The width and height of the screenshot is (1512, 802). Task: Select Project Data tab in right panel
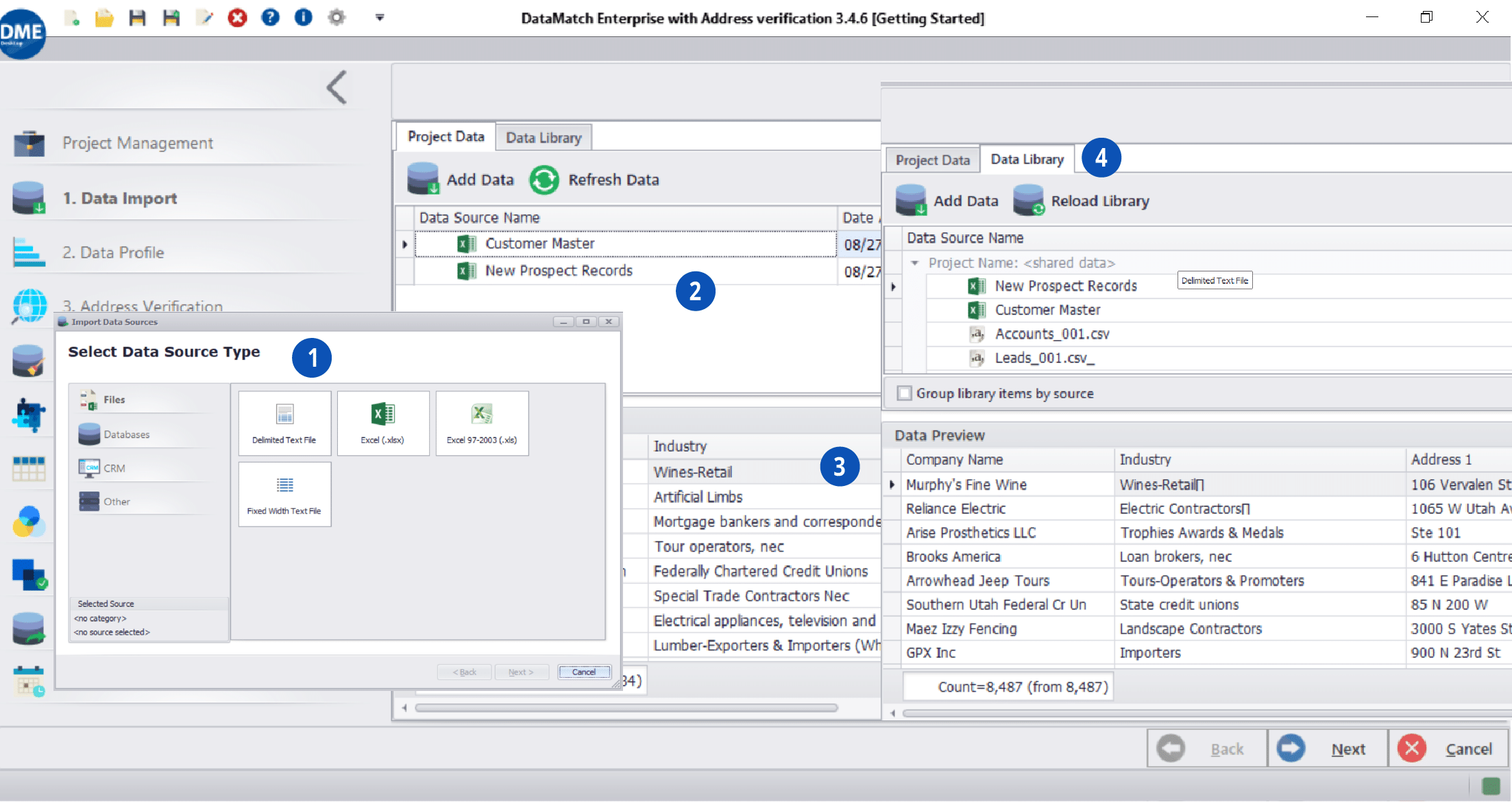(x=932, y=160)
